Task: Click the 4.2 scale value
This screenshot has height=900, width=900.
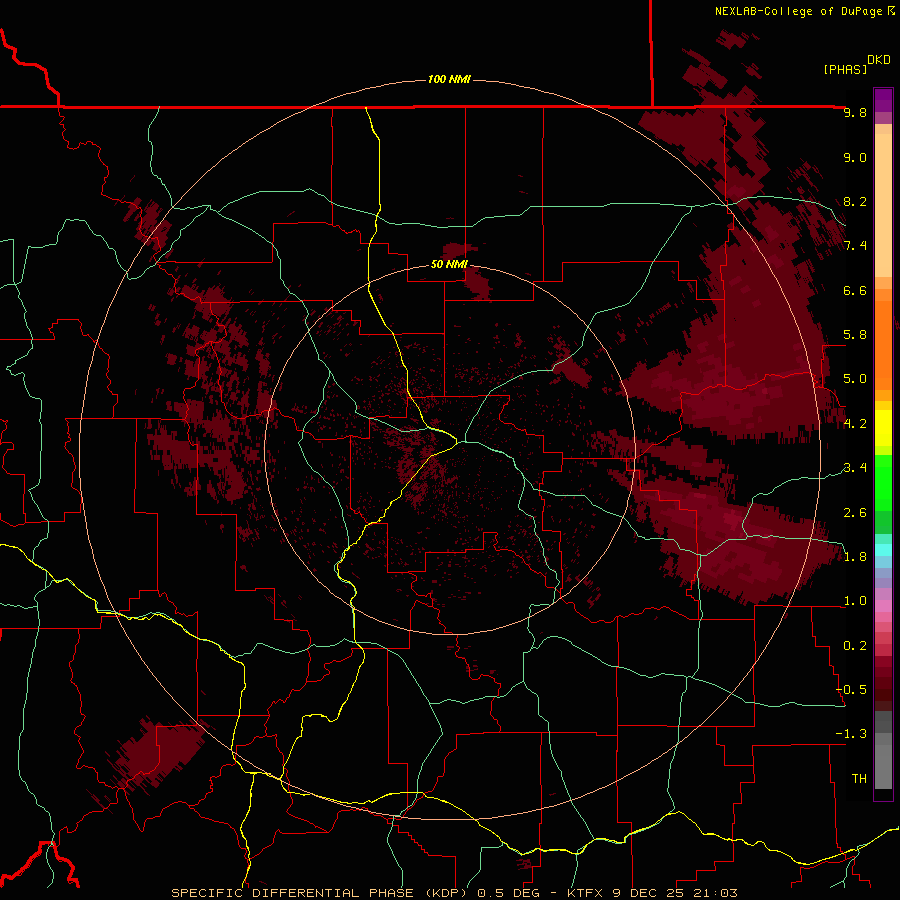Action: tap(855, 424)
